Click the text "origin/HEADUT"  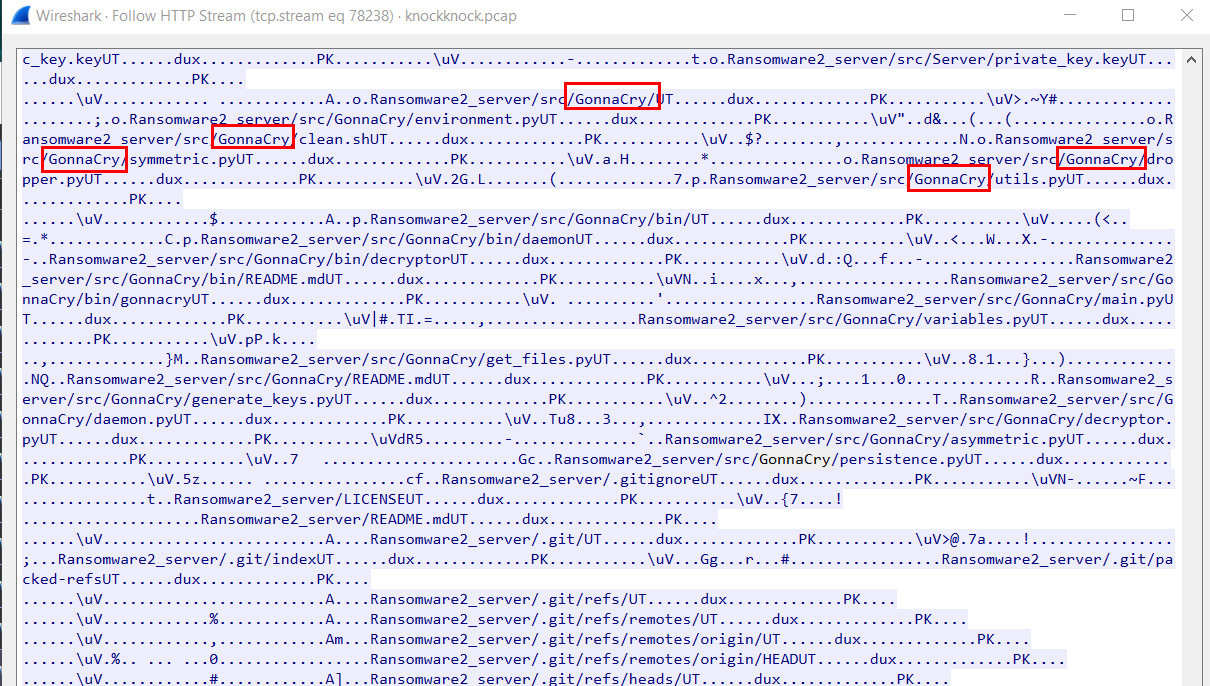[758, 659]
